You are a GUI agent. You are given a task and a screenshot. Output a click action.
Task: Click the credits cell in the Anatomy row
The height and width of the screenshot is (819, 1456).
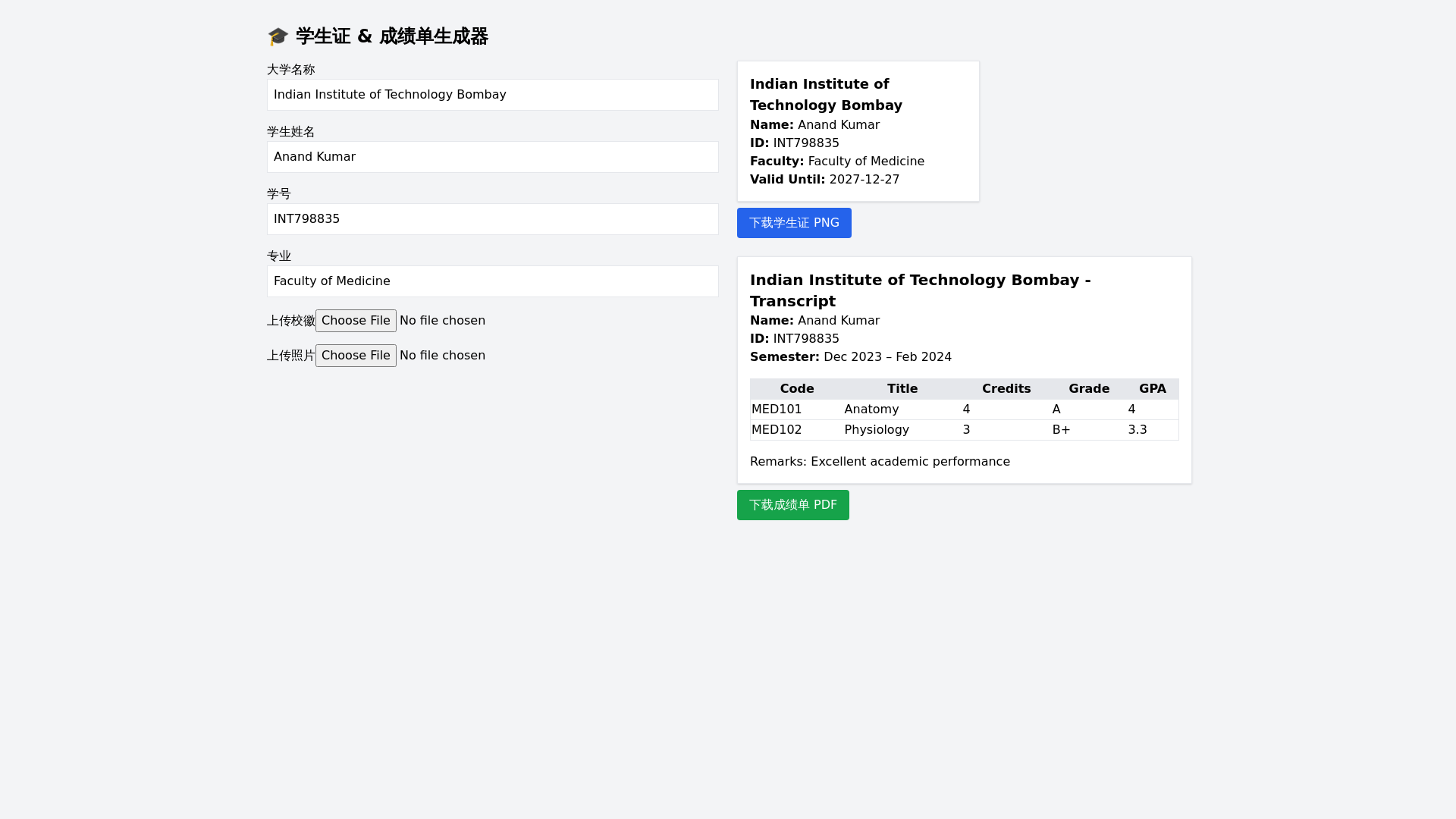pyautogui.click(x=1006, y=409)
